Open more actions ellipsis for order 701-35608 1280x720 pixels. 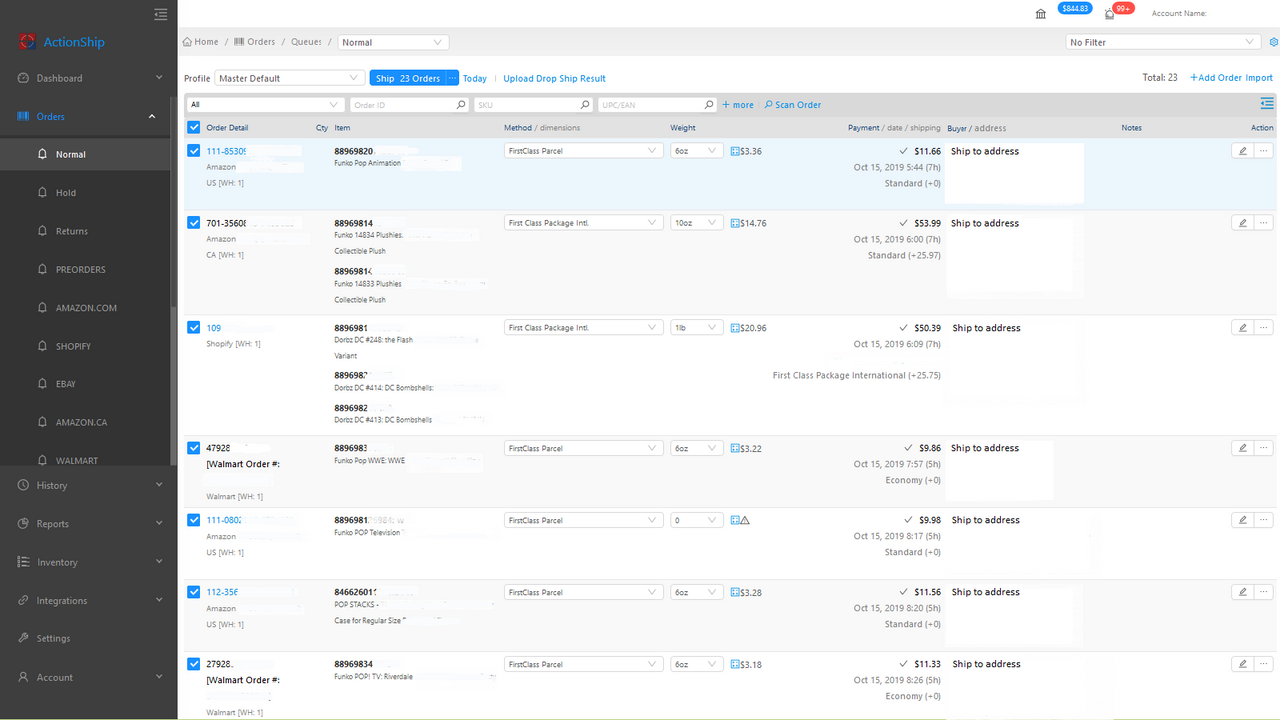click(1262, 222)
